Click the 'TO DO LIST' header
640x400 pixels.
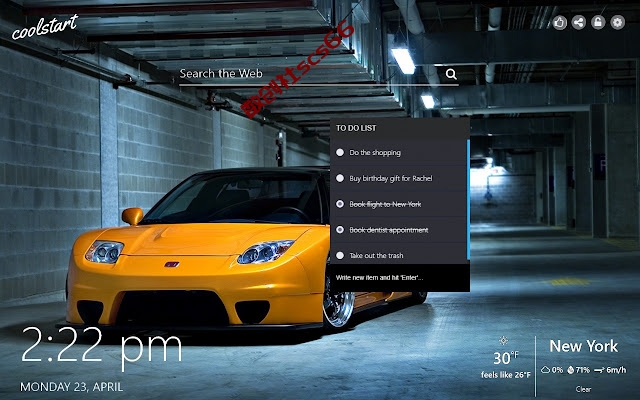(x=356, y=128)
